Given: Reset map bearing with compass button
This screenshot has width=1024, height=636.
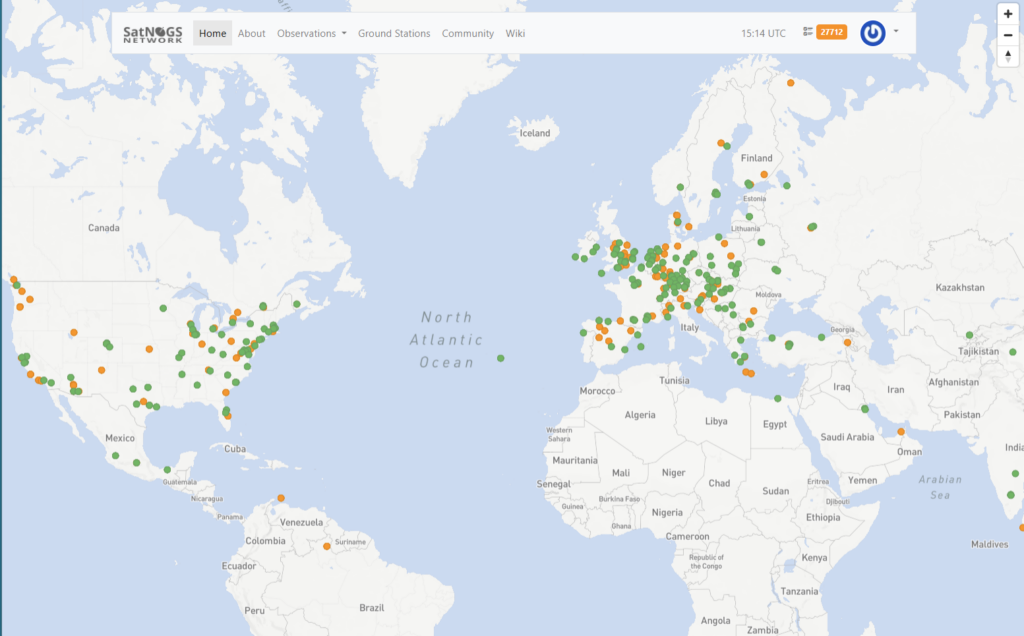Looking at the screenshot, I should click(1008, 56).
